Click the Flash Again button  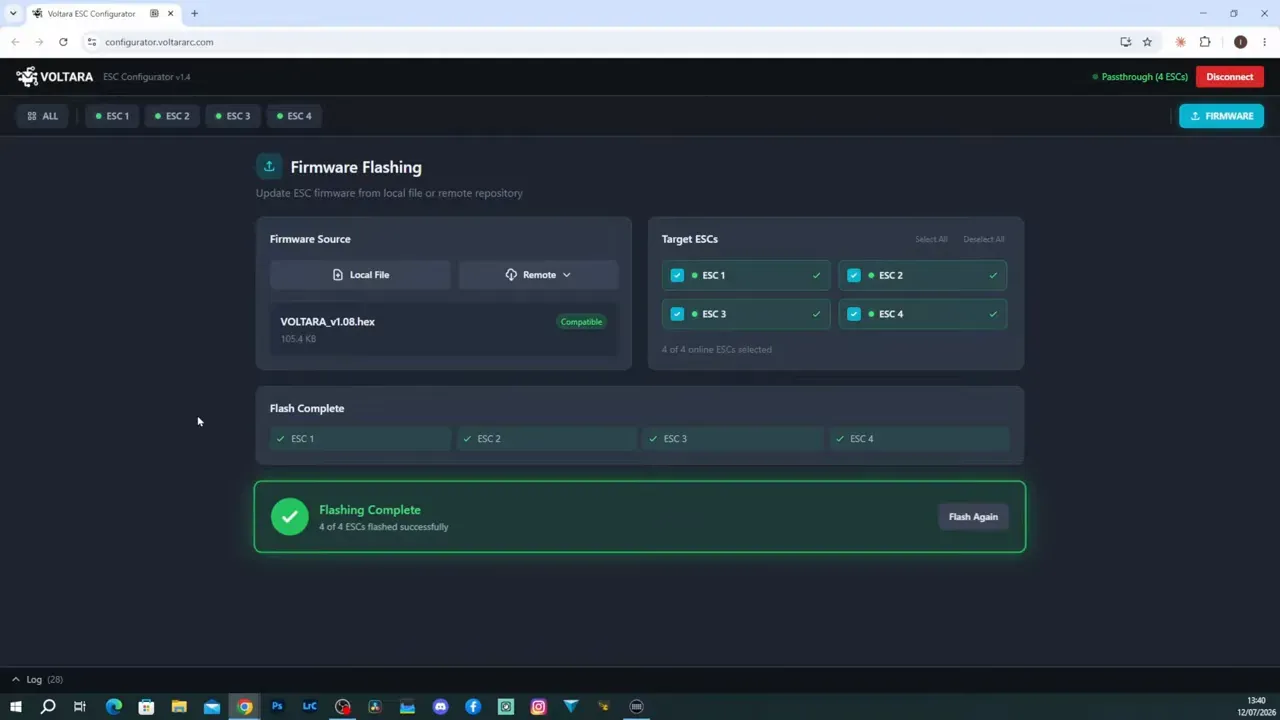[x=973, y=517]
